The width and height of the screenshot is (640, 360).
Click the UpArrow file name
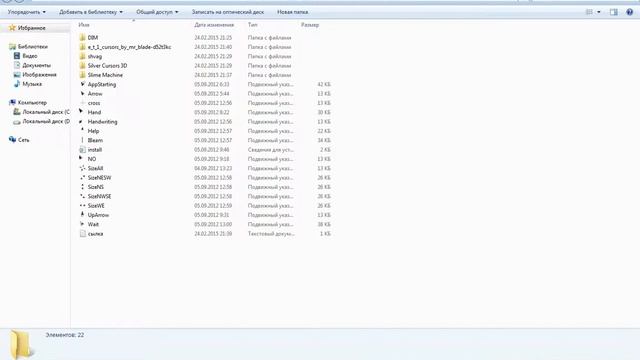pyautogui.click(x=98, y=215)
